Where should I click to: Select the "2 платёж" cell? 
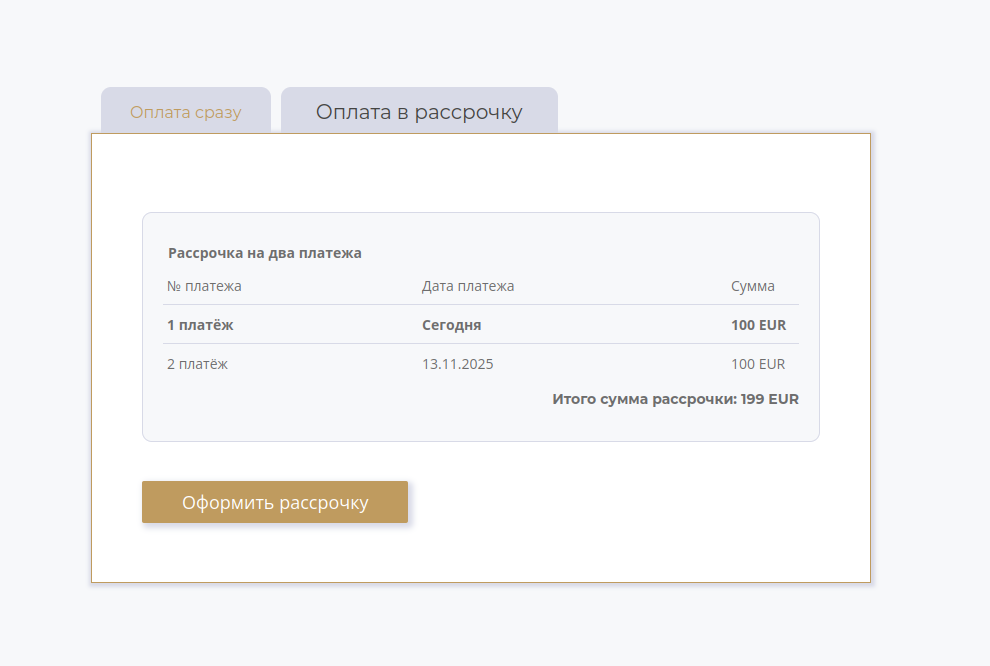(x=197, y=364)
